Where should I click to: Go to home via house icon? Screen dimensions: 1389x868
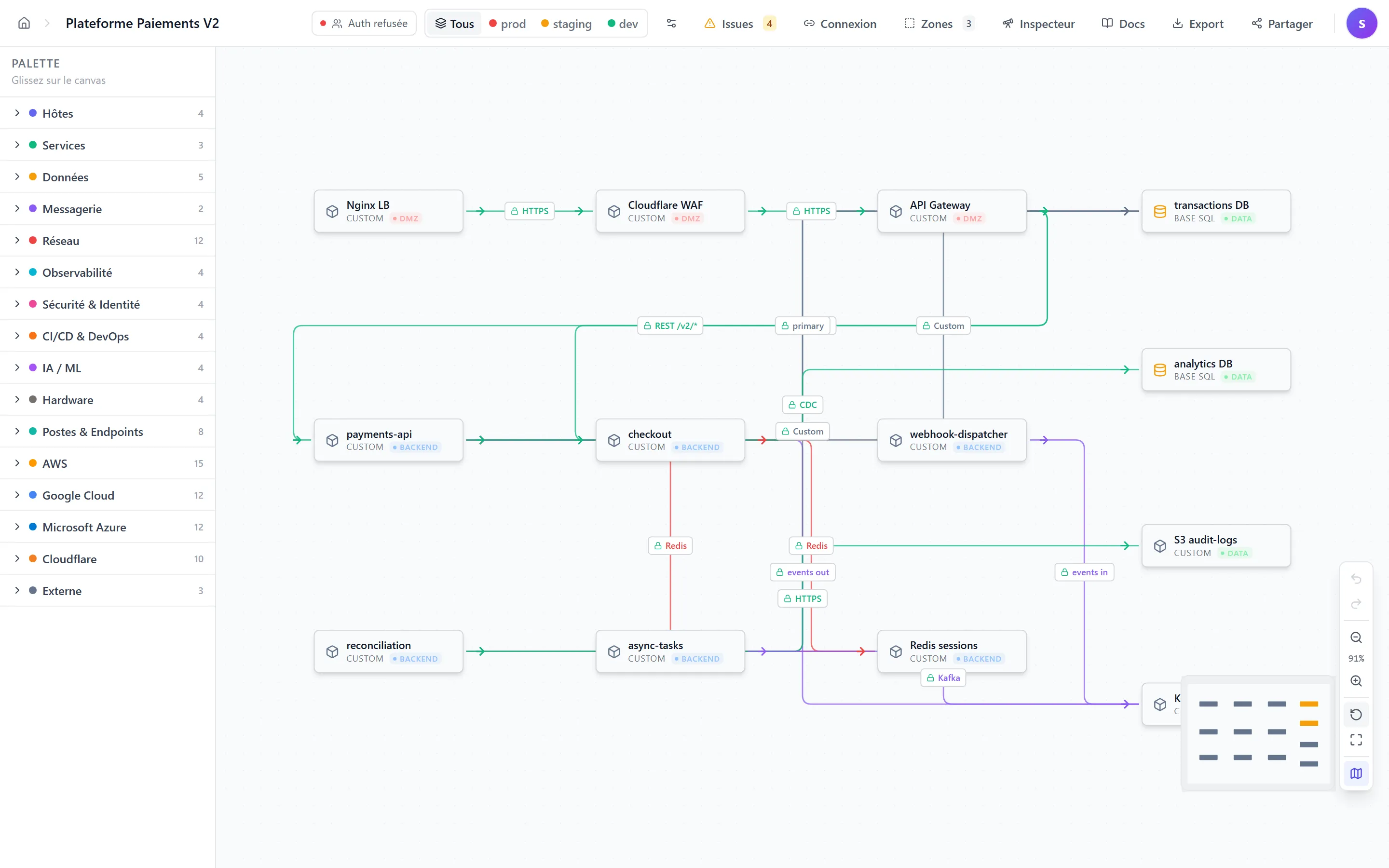pos(24,23)
